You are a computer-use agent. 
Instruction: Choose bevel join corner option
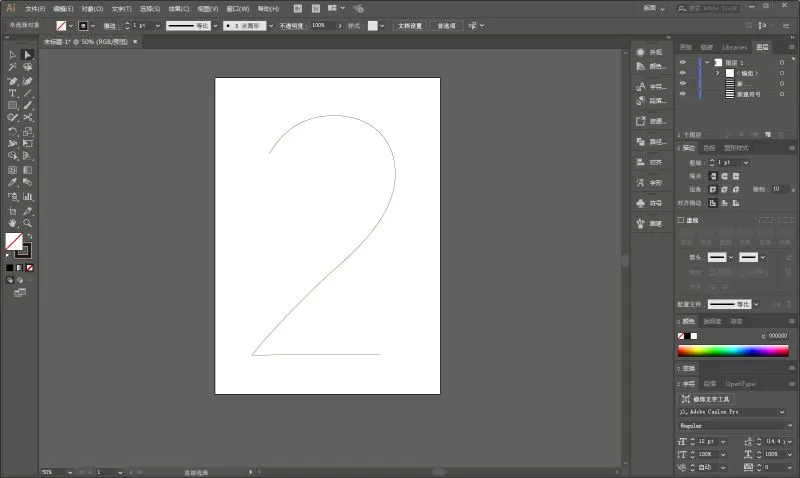coord(736,189)
